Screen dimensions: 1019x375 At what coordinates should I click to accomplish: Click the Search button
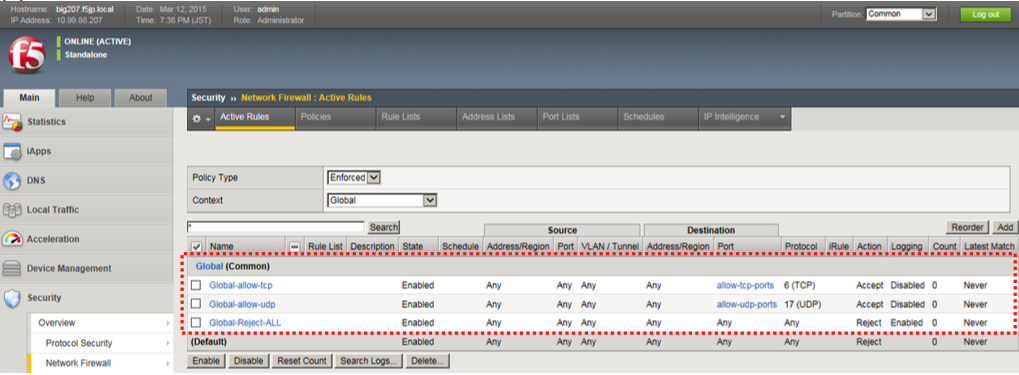383,227
